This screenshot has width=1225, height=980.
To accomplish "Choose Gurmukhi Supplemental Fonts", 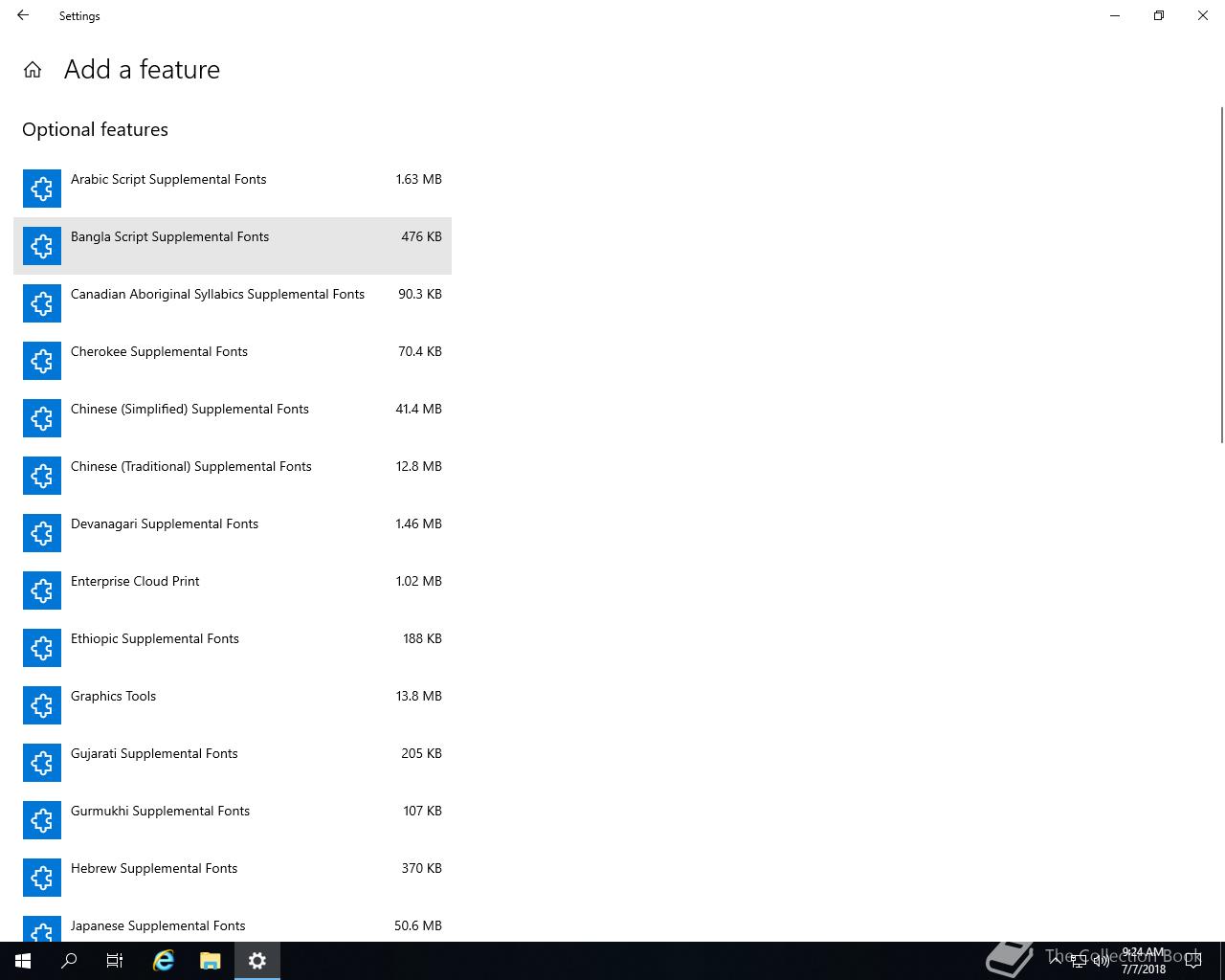I will coord(233,820).
